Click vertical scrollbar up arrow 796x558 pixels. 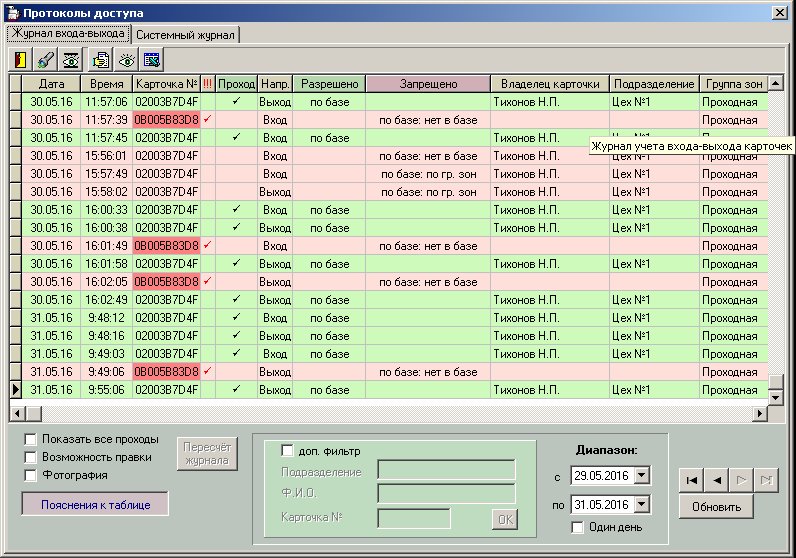point(775,83)
